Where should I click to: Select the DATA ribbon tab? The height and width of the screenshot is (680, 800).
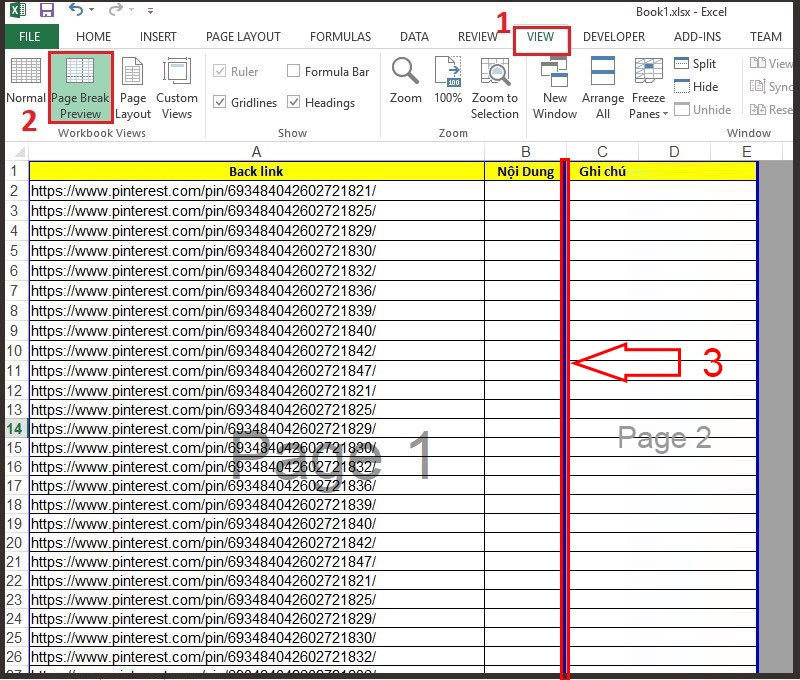point(414,37)
